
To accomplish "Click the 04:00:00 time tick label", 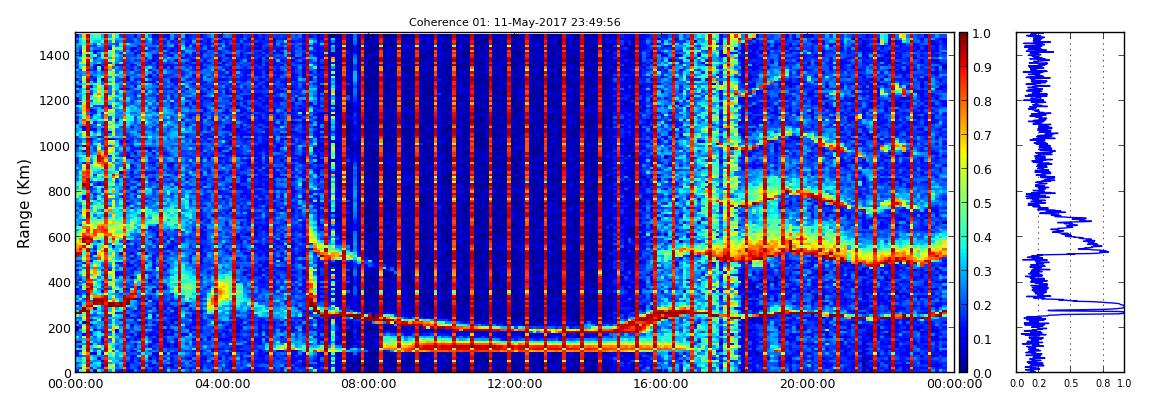I will [x=220, y=384].
